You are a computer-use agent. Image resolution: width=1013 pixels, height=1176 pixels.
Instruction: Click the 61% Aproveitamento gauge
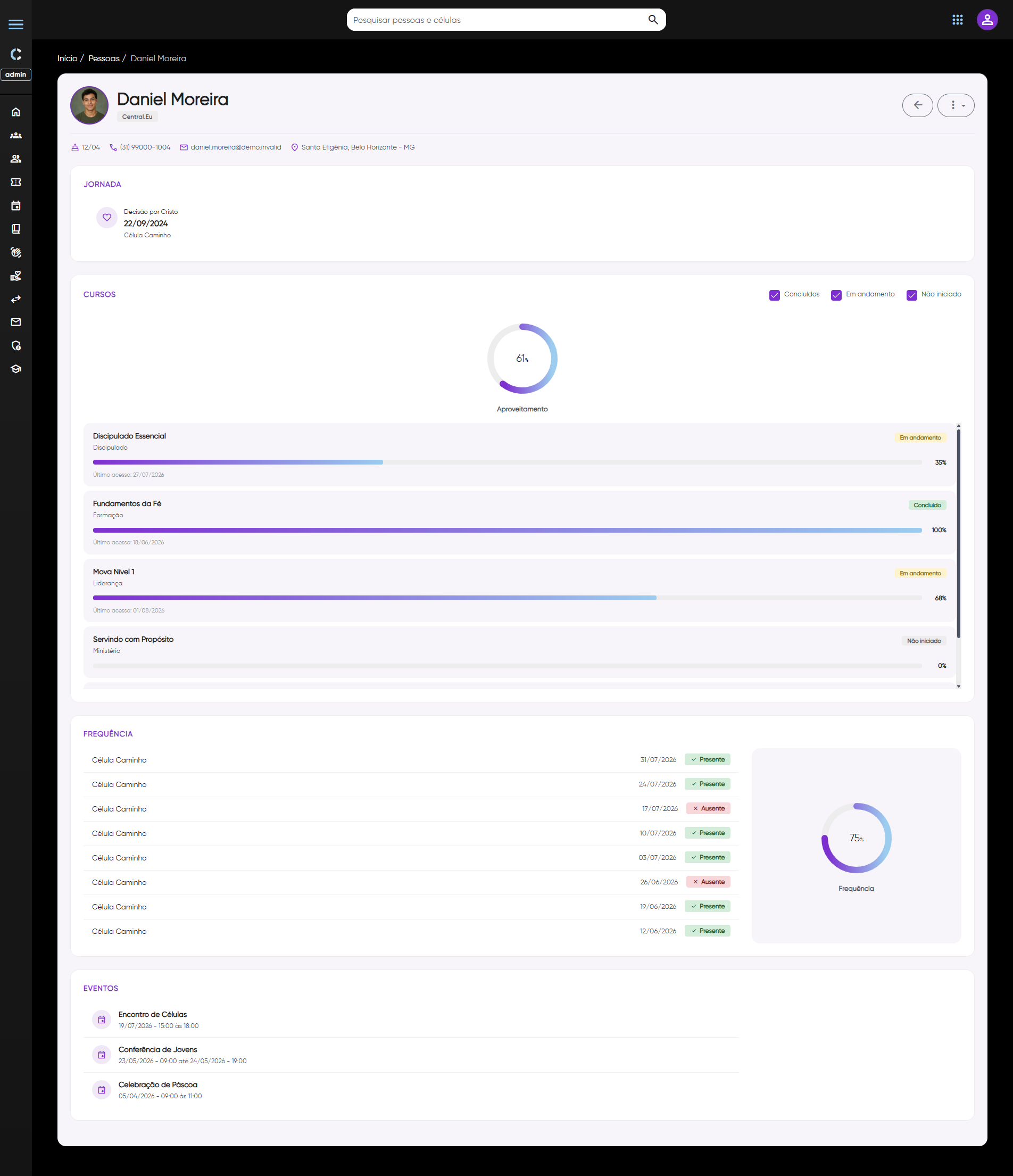[x=522, y=359]
